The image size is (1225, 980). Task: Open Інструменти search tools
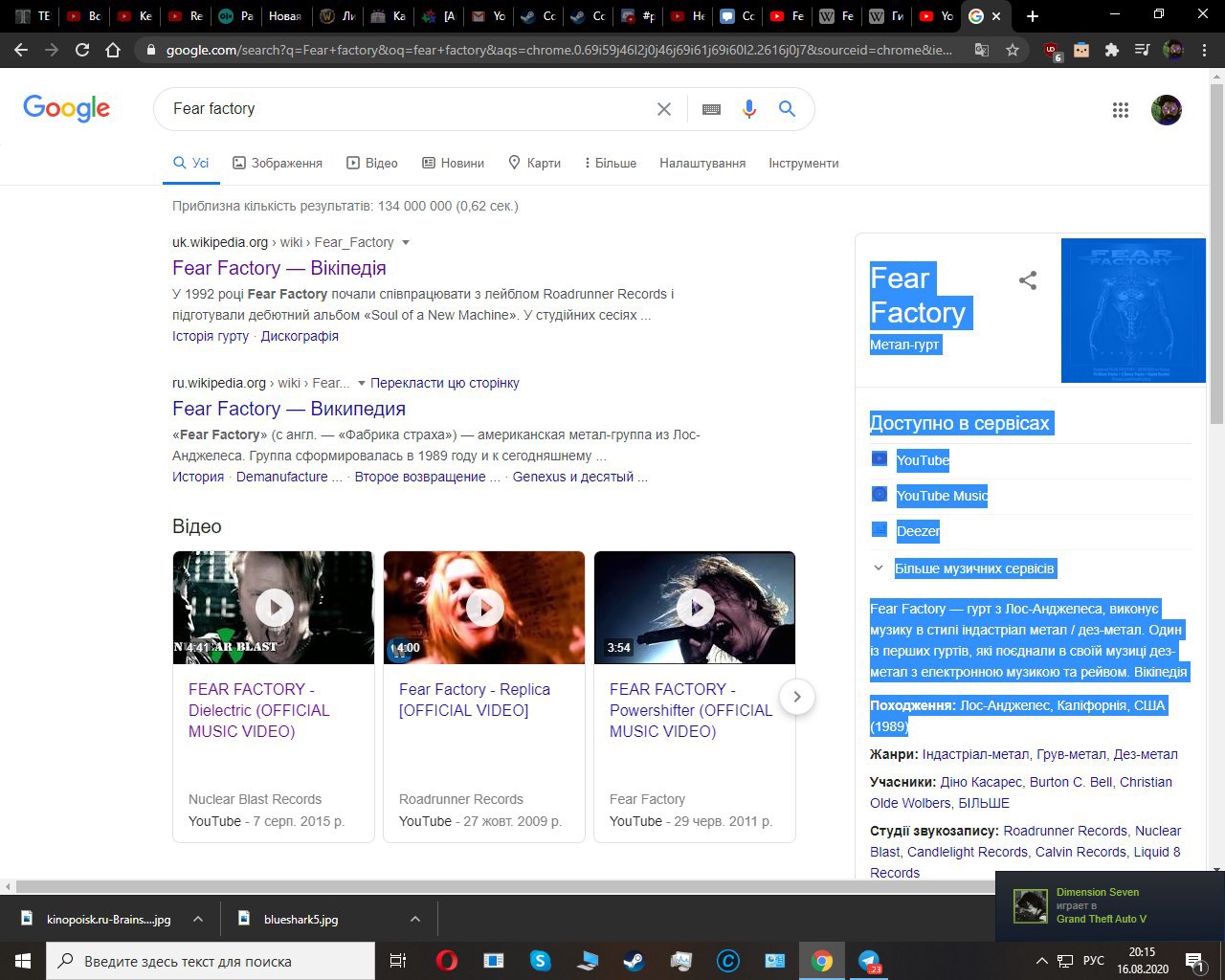(x=804, y=164)
